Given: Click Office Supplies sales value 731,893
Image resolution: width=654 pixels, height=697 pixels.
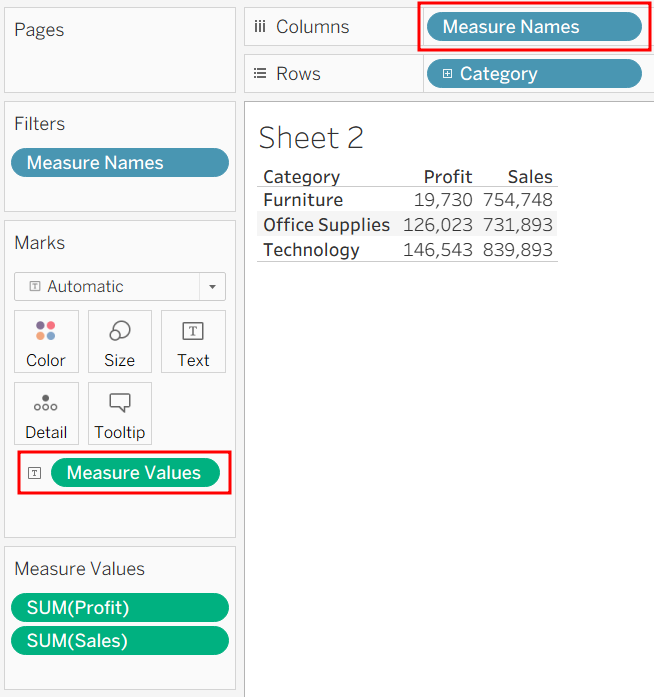Looking at the screenshot, I should click(518, 225).
